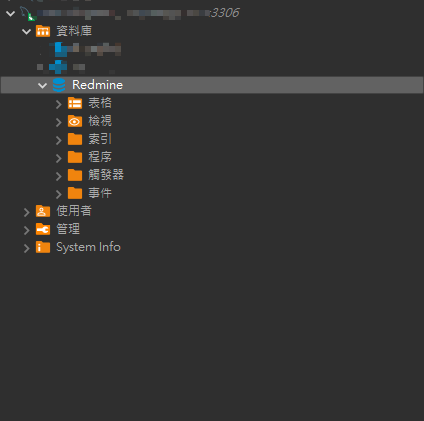Expand the 觸發器 triggers node

point(59,176)
